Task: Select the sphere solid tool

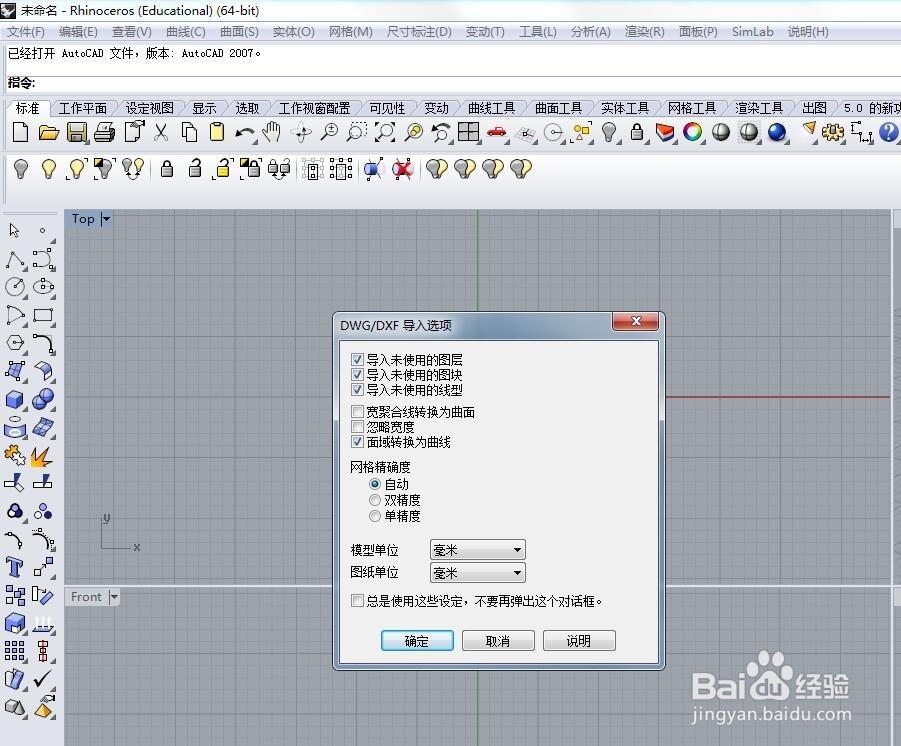Action: (42, 398)
